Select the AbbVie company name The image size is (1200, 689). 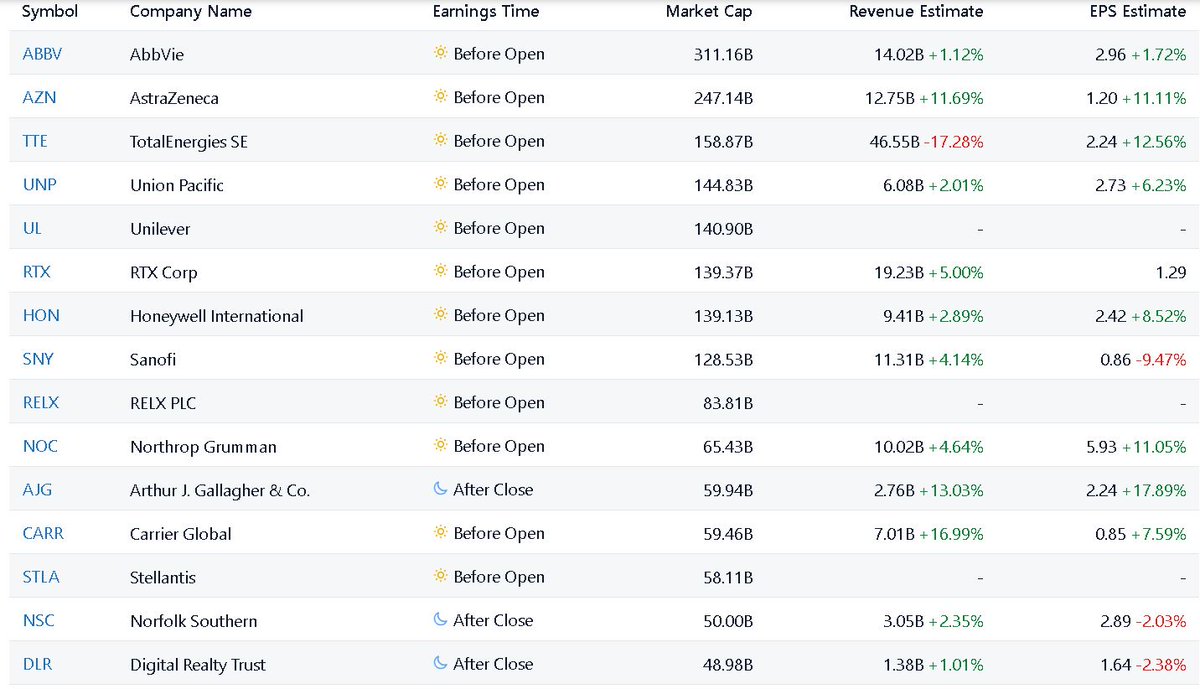tap(157, 54)
